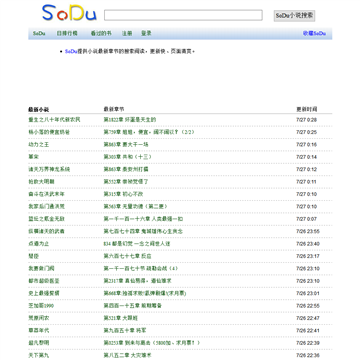Open chapter 第六百七十七章 link
Image resolution: width=360 pixels, height=360 pixels.
click(x=127, y=256)
